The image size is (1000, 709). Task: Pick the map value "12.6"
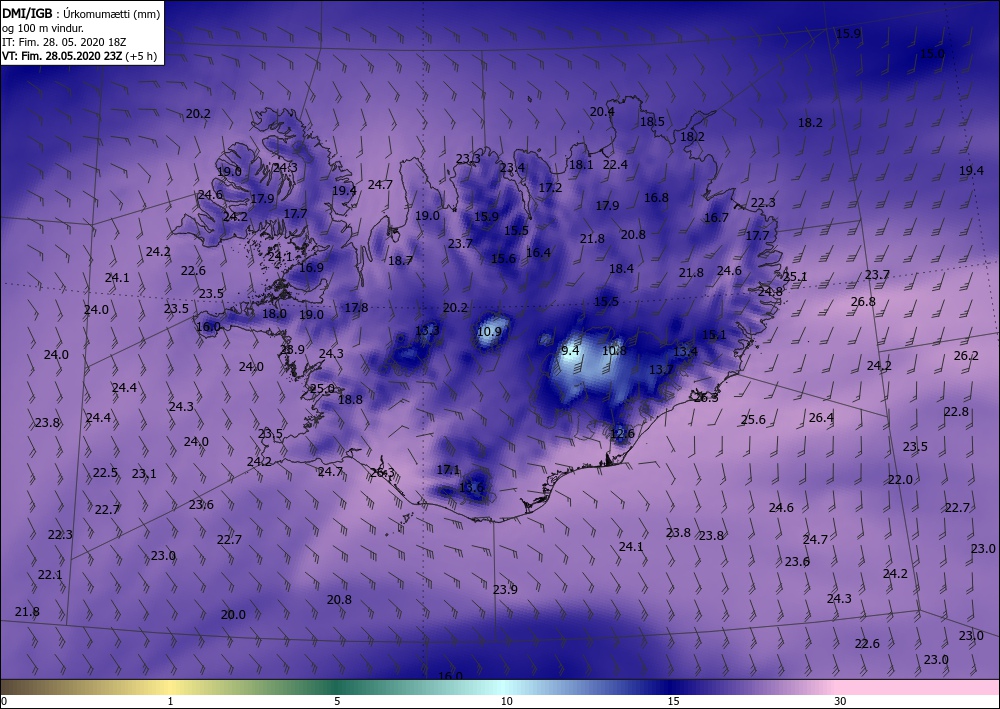pos(622,434)
